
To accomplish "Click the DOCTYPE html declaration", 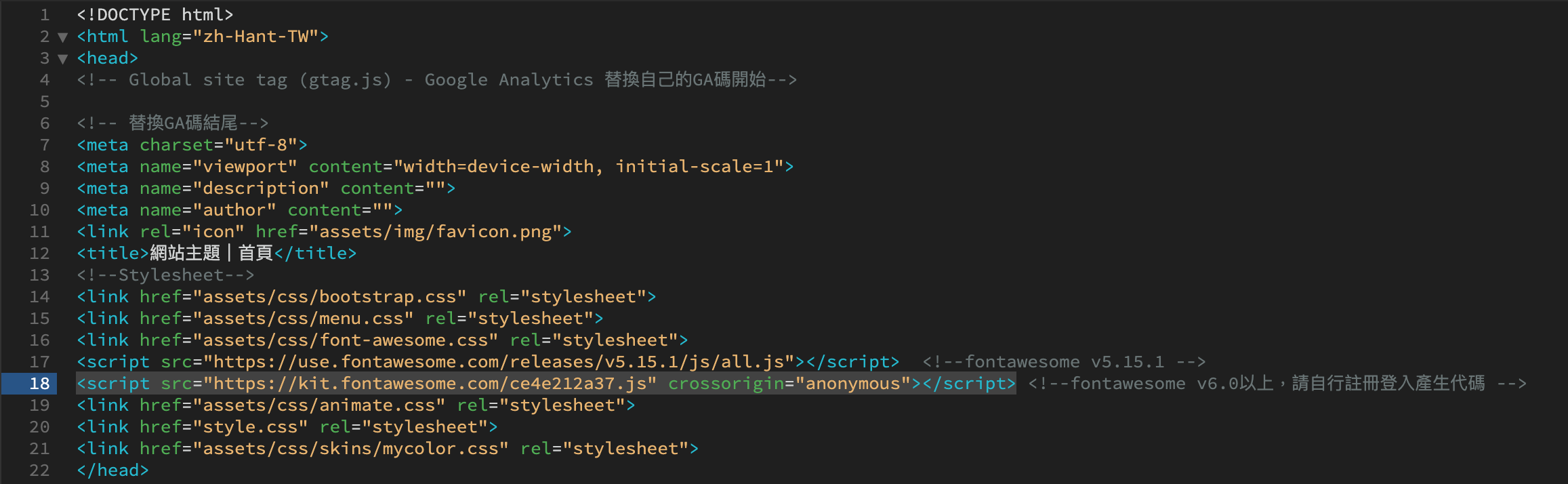I will coord(154,15).
